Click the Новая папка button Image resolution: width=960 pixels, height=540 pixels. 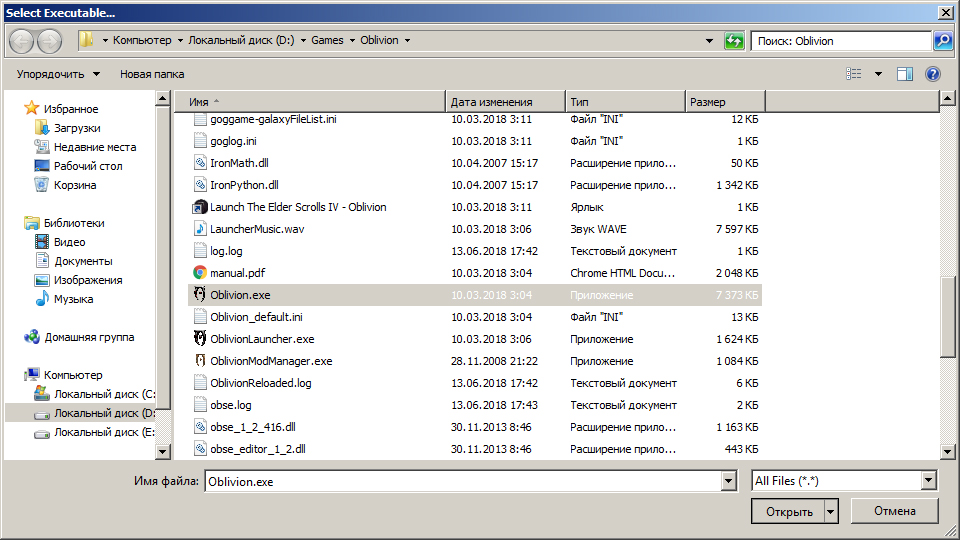click(x=152, y=74)
